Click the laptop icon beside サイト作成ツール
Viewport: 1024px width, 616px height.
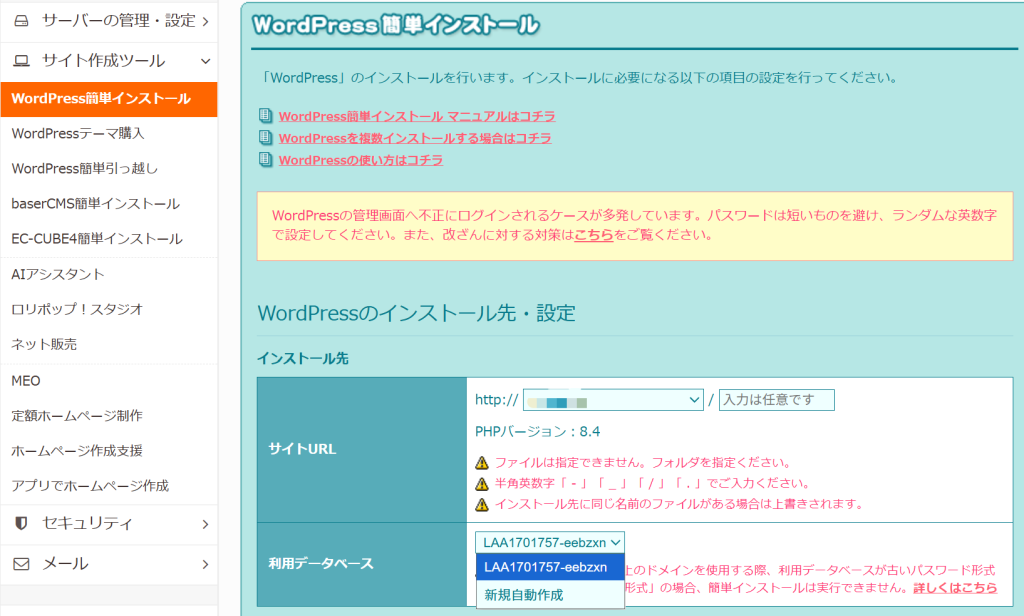pos(21,61)
